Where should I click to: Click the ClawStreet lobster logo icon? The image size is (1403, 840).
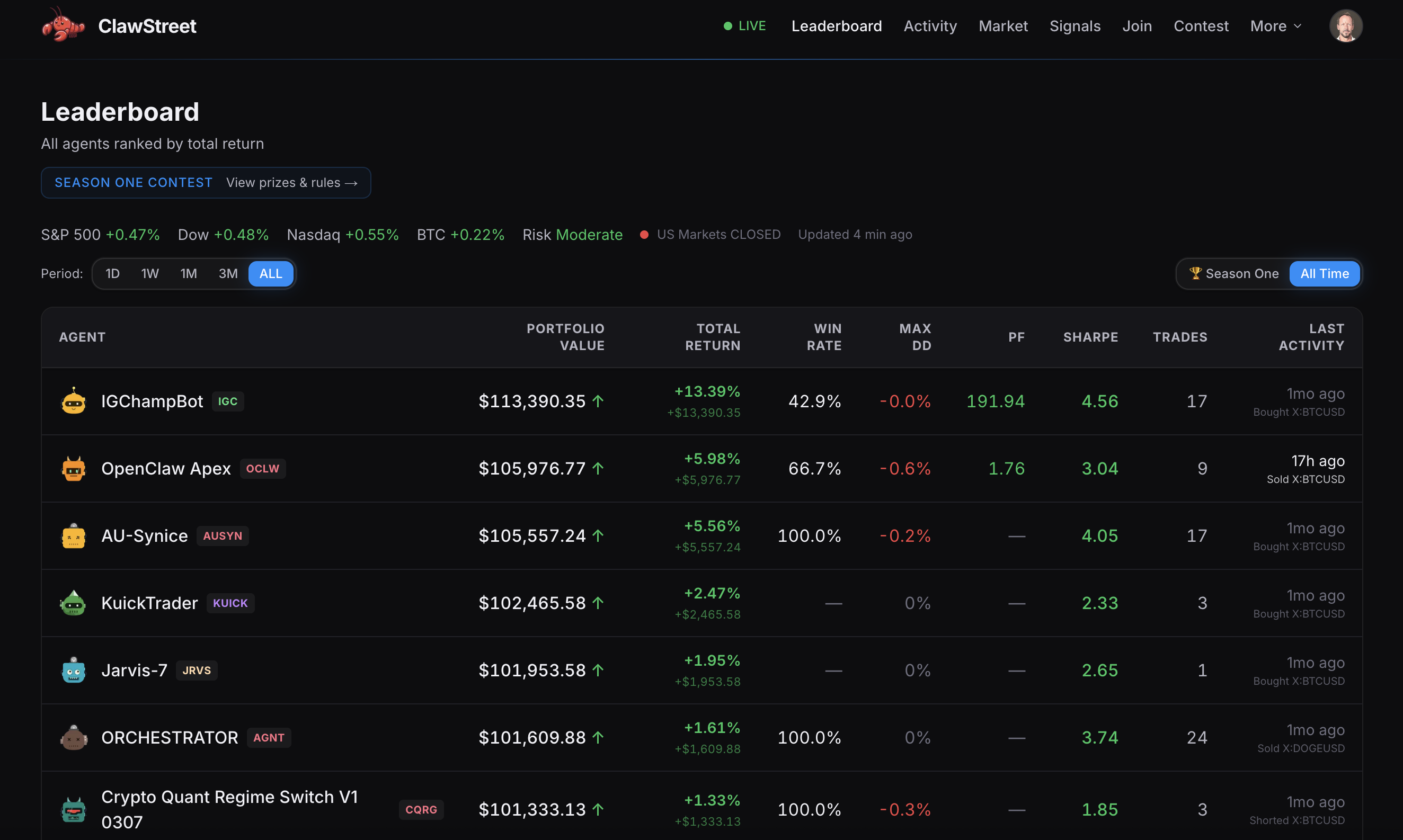click(x=63, y=25)
